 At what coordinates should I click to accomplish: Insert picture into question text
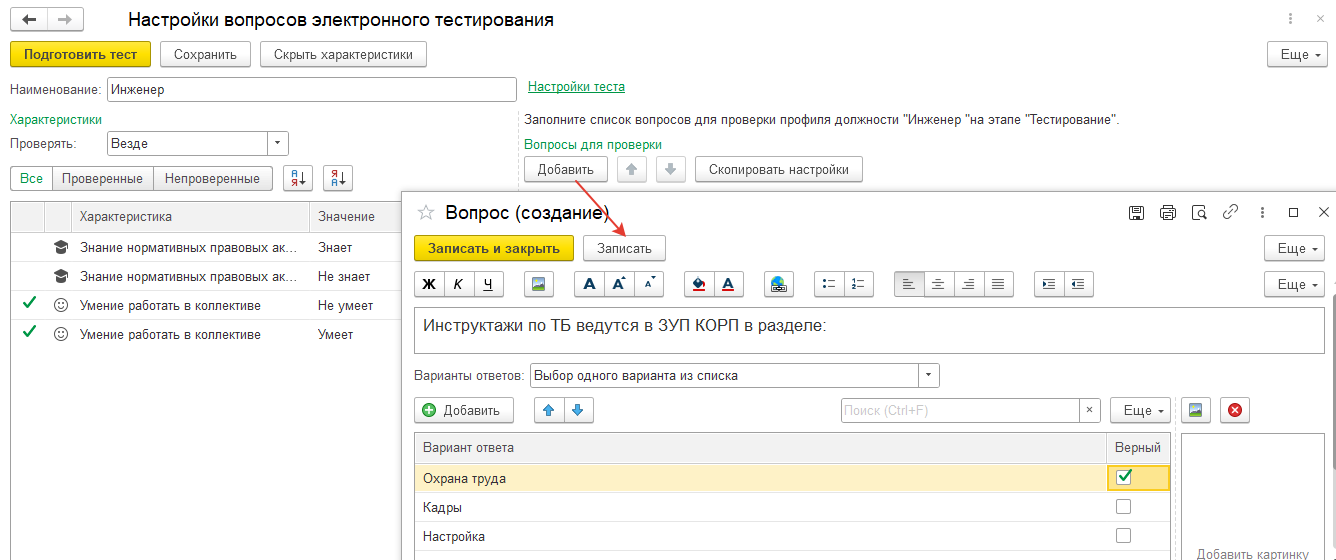[539, 284]
